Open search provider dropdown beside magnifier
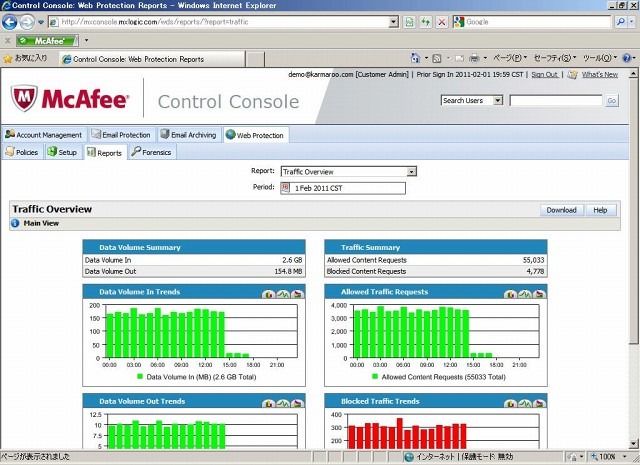The image size is (640, 465). tap(631, 22)
